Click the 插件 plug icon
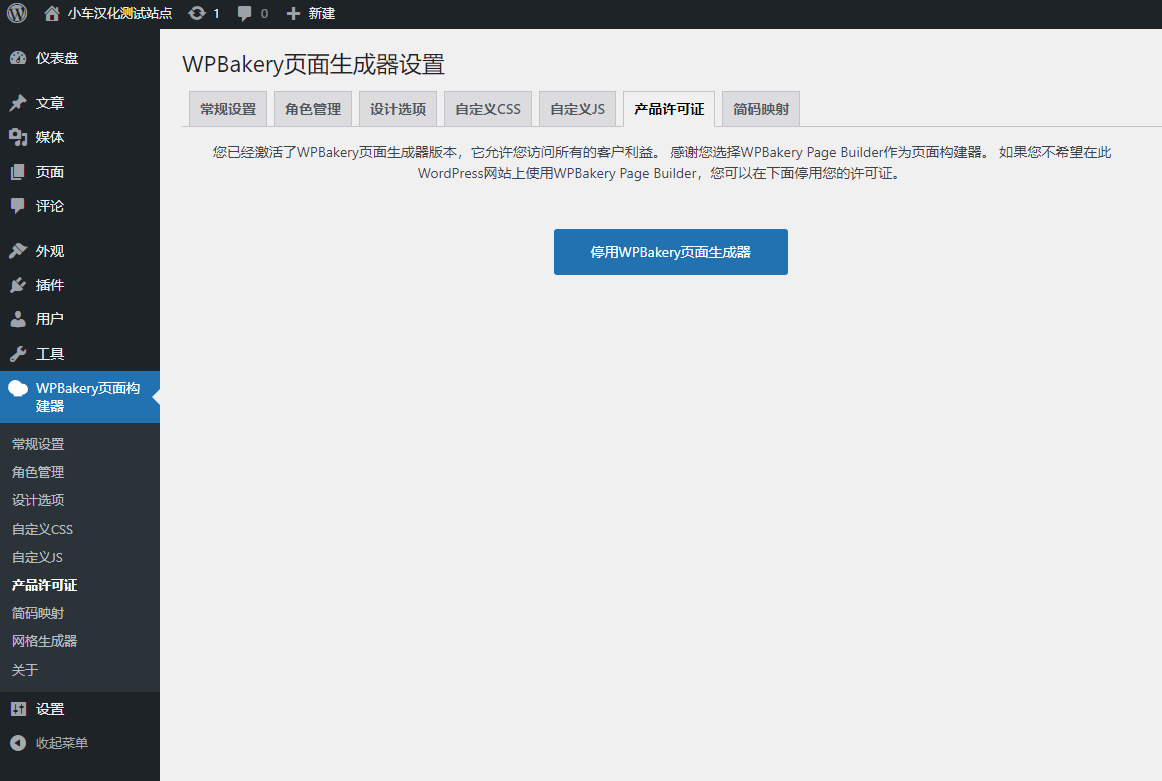Viewport: 1162px width, 781px height. [x=19, y=285]
